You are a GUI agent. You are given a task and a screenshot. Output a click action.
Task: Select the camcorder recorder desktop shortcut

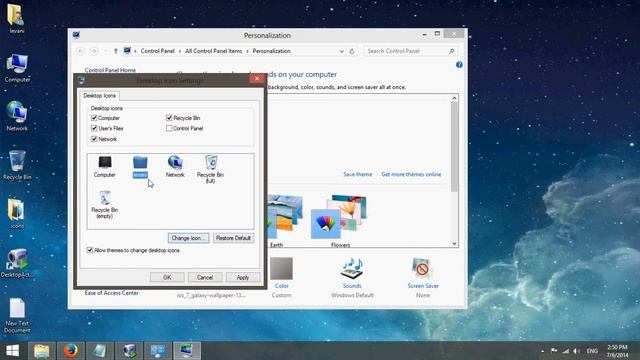(17, 263)
